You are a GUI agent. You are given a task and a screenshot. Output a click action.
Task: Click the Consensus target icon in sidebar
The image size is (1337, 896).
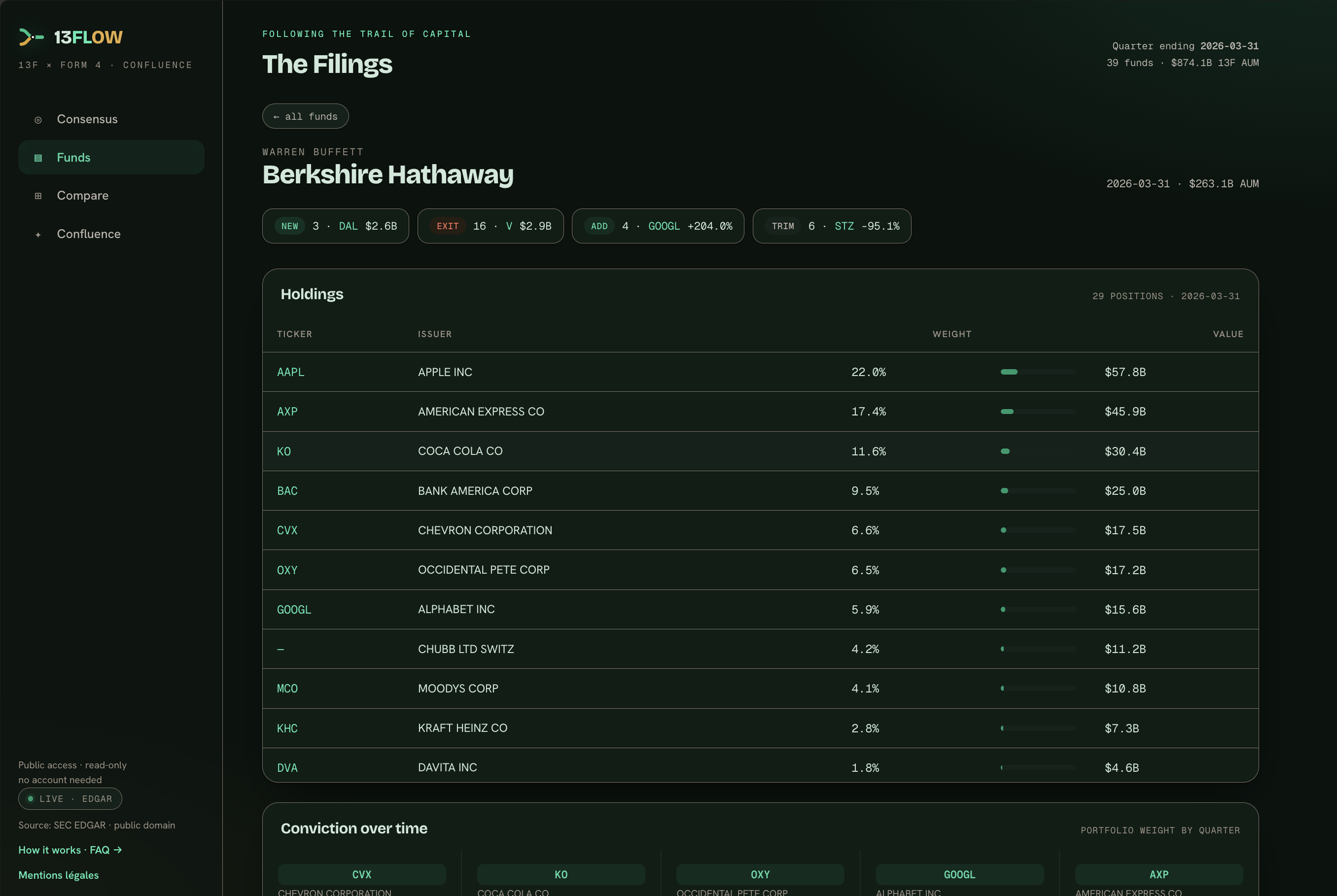38,120
